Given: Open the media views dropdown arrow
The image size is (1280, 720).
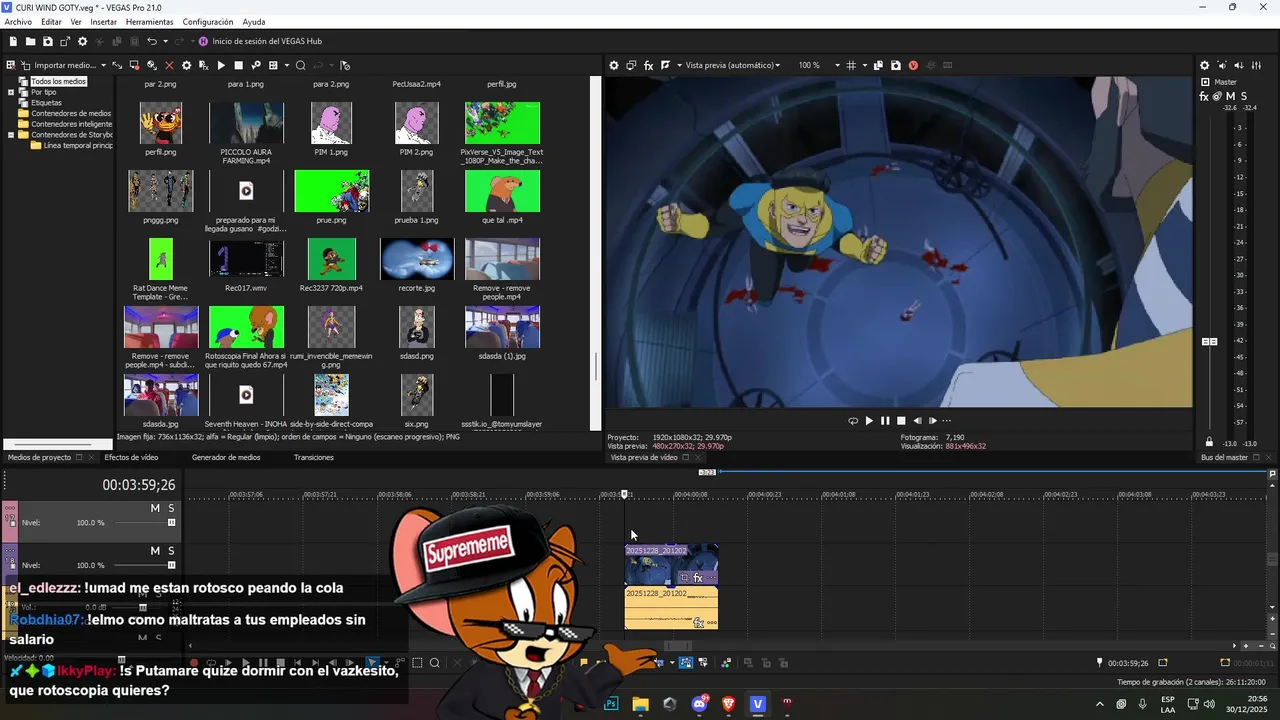Looking at the screenshot, I should pyautogui.click(x=286, y=65).
